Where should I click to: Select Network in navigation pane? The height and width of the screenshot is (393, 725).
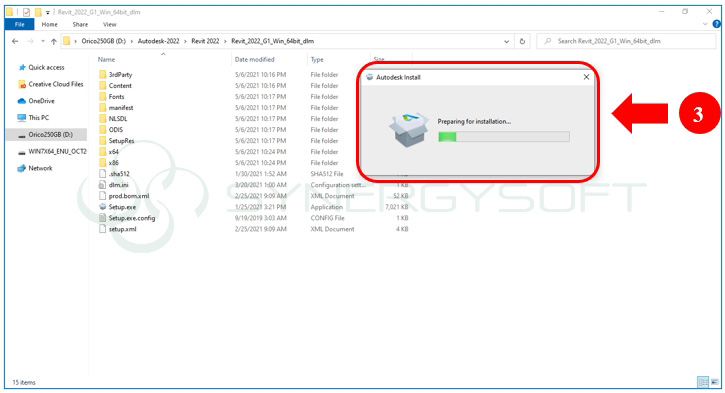click(x=35, y=168)
